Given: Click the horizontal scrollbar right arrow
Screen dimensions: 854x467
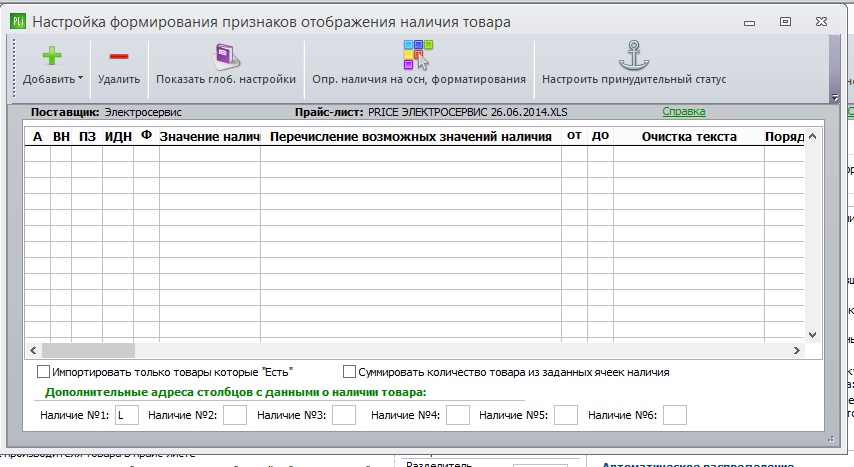Looking at the screenshot, I should pyautogui.click(x=796, y=350).
